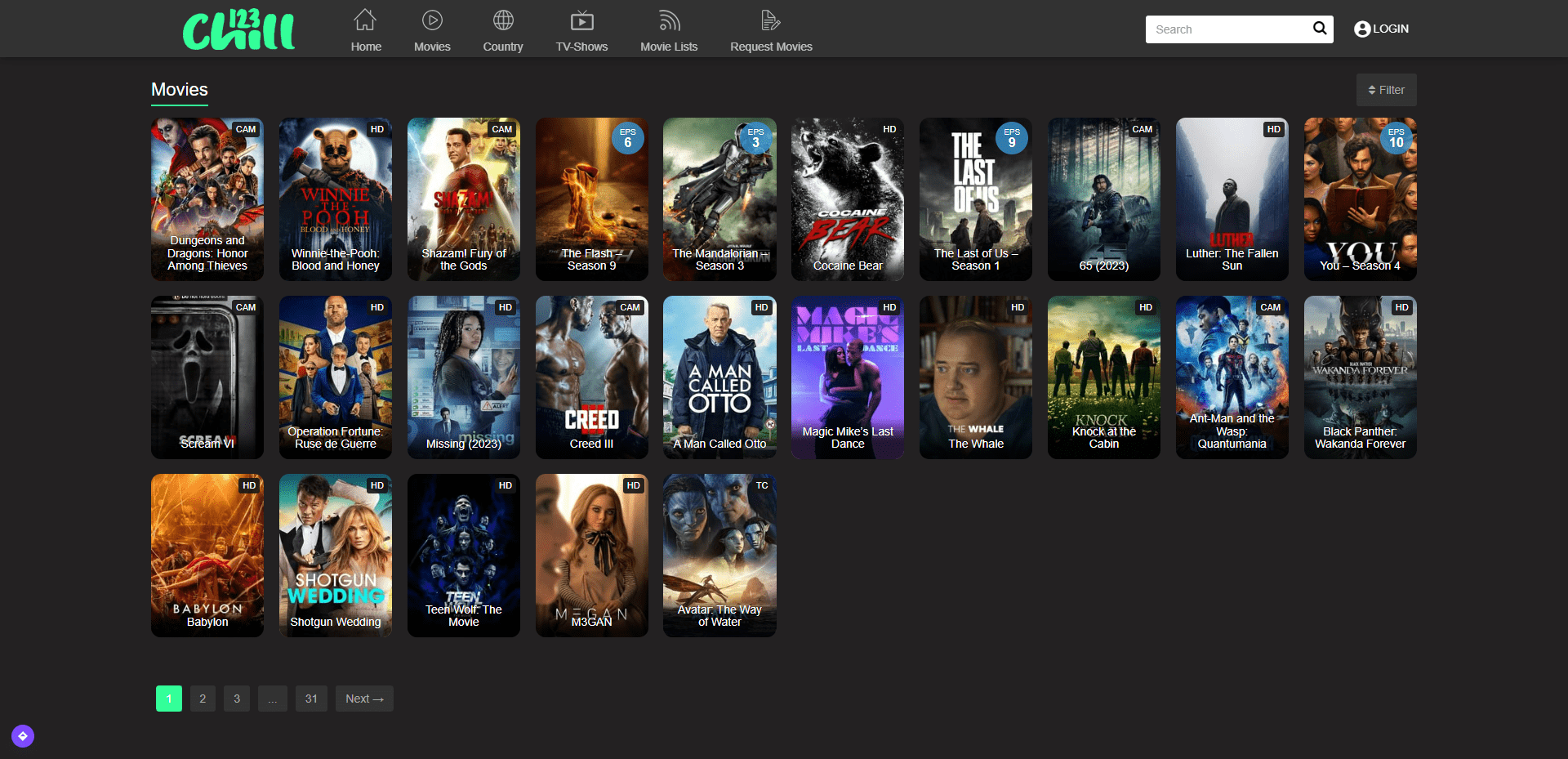The image size is (1568, 759).
Task: Click the Next page button
Action: click(364, 699)
